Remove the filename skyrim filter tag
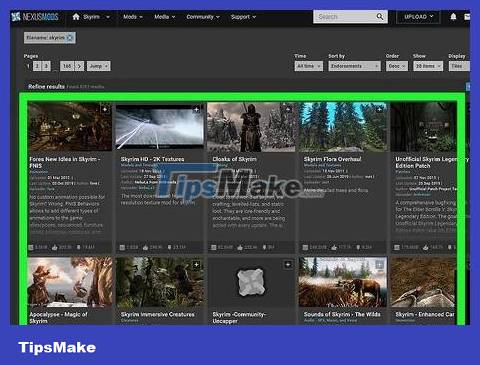Viewport: 480px width, 365px height. coord(70,38)
